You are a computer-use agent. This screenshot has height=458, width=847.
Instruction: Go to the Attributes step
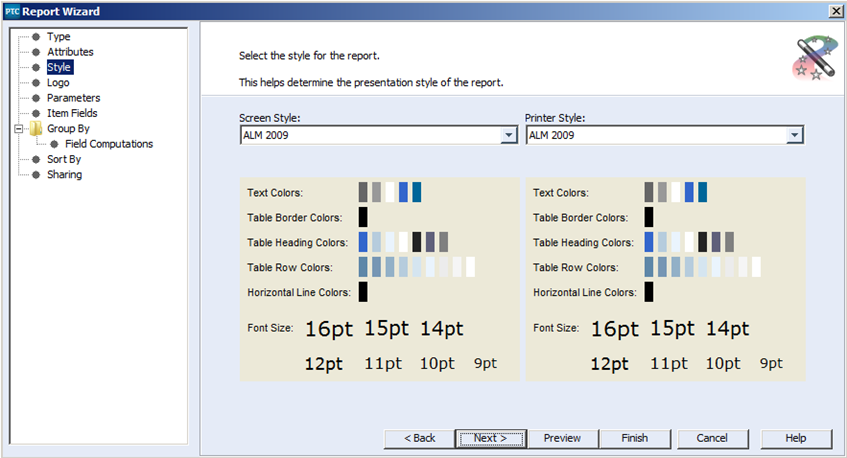pos(70,52)
